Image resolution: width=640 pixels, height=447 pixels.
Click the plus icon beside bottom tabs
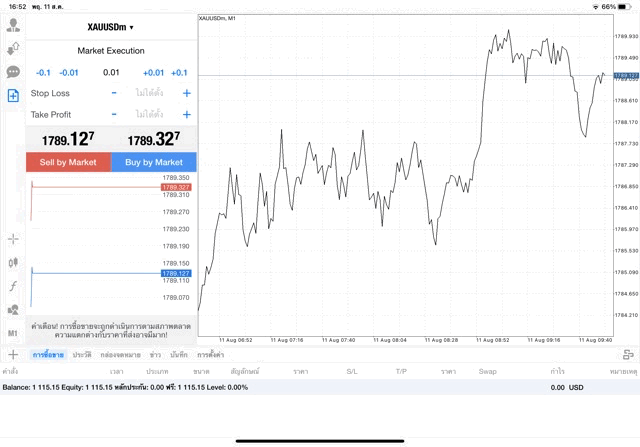point(13,354)
